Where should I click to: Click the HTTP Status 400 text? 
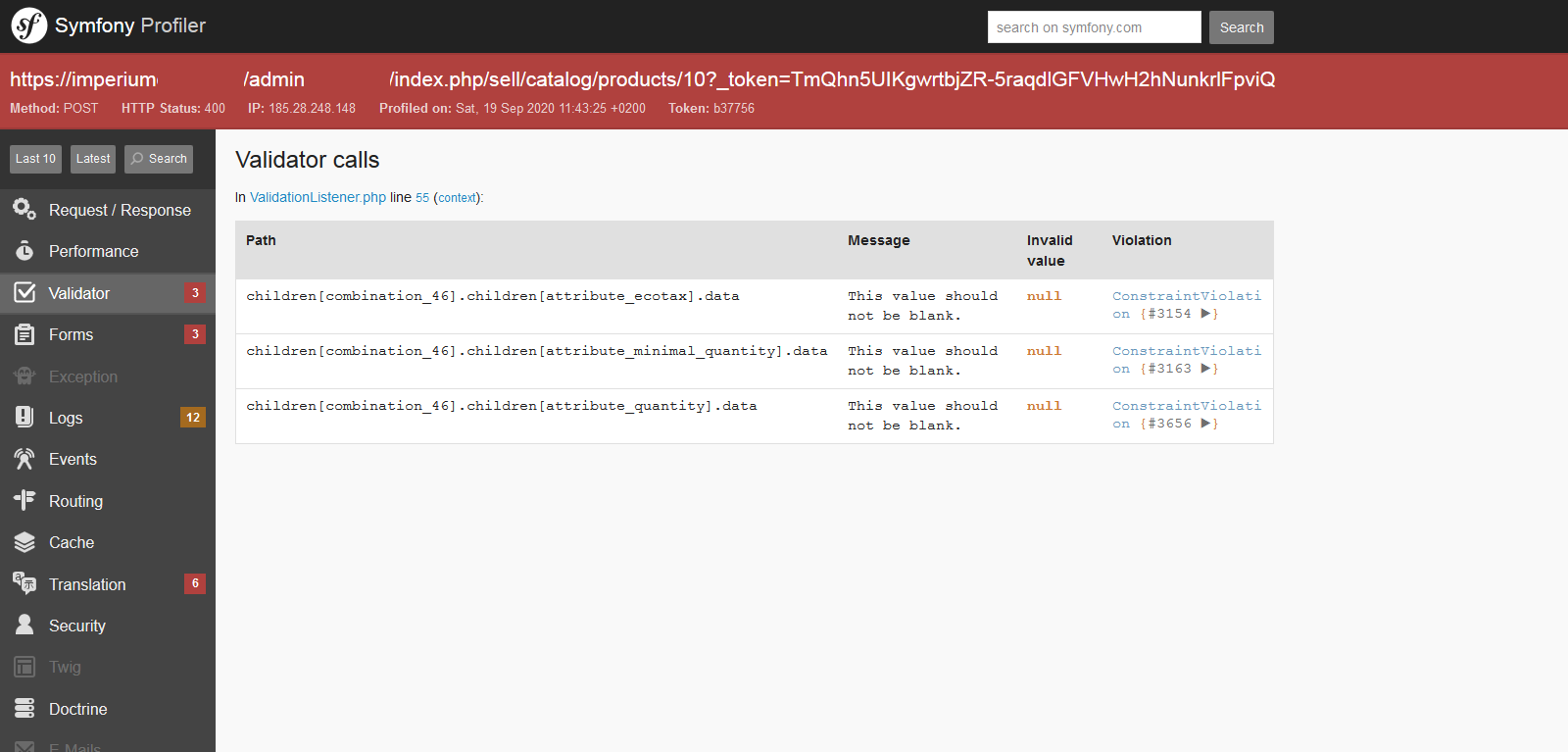pos(173,108)
